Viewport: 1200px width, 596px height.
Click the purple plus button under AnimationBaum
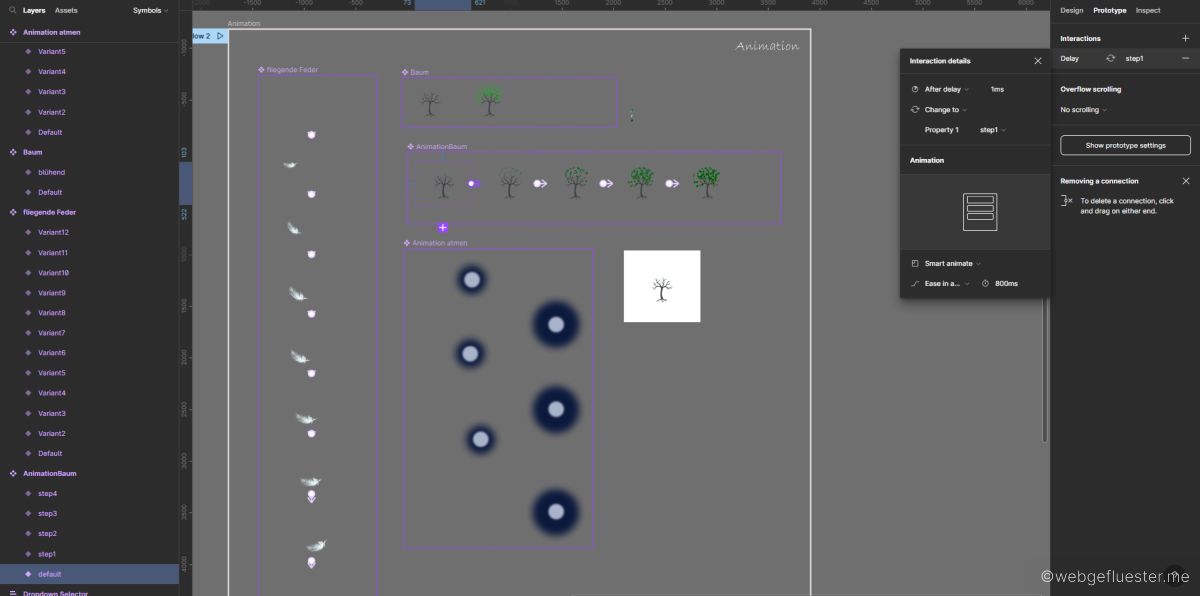pos(443,228)
